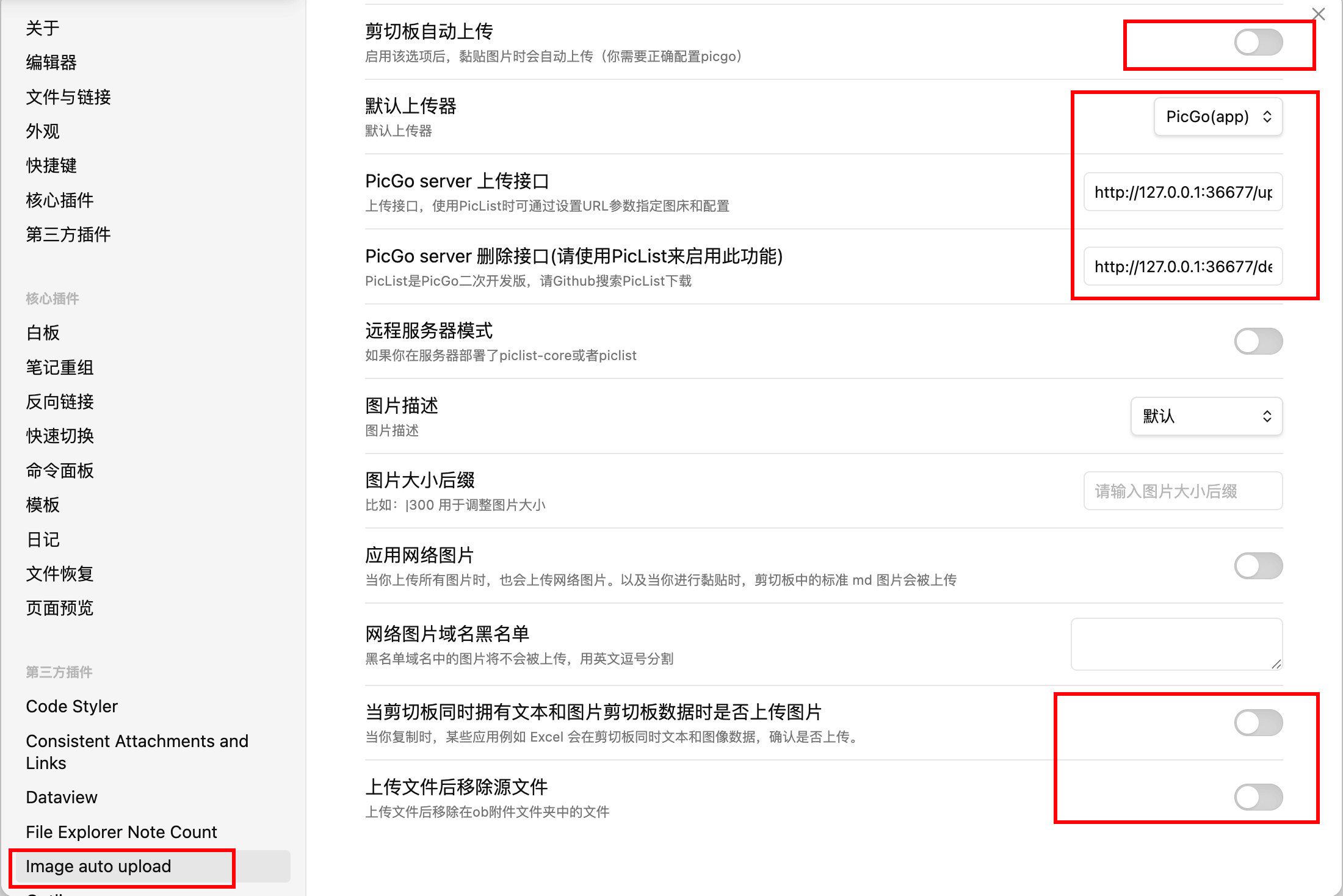Turn on 应用网络图片 toggle
Image resolution: width=1343 pixels, height=896 pixels.
tap(1258, 566)
